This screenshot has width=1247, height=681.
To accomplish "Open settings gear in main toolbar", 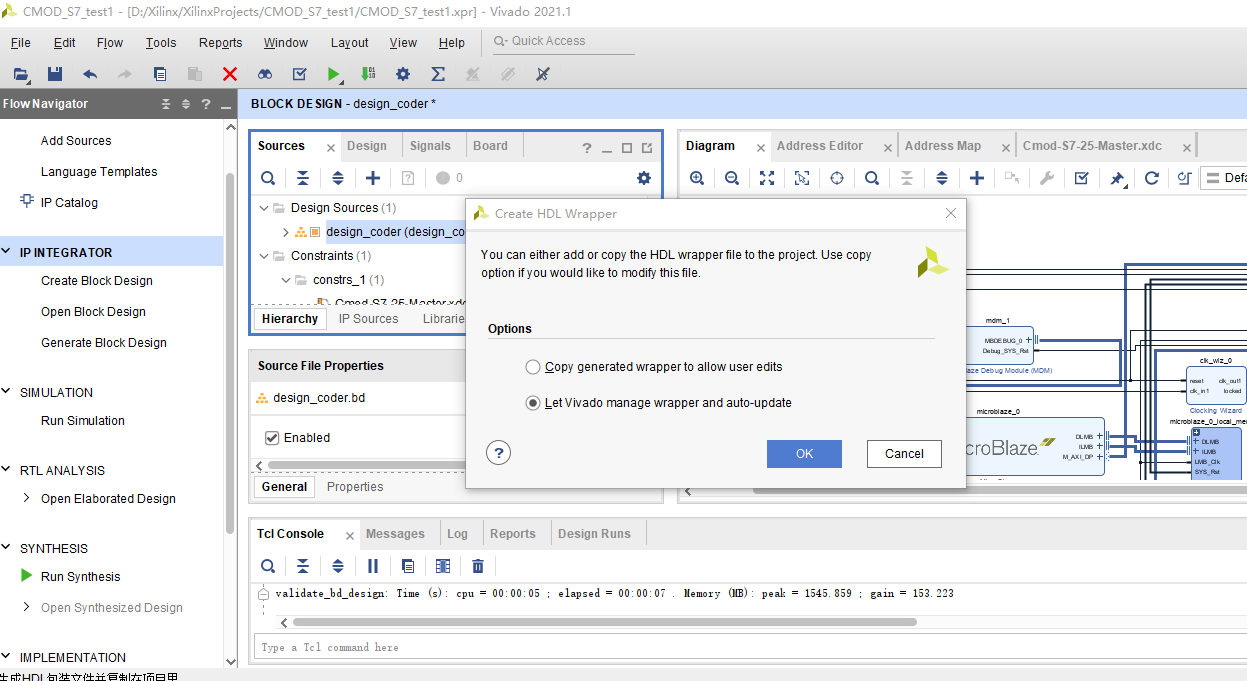I will [403, 74].
